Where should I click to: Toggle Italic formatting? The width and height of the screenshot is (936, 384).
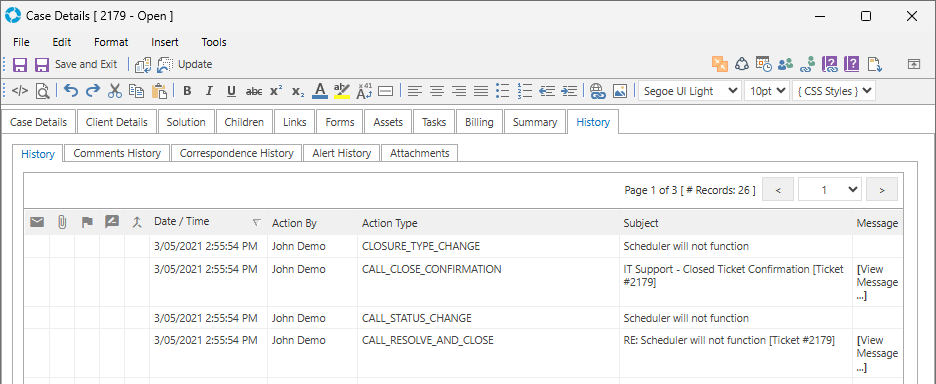point(209,91)
